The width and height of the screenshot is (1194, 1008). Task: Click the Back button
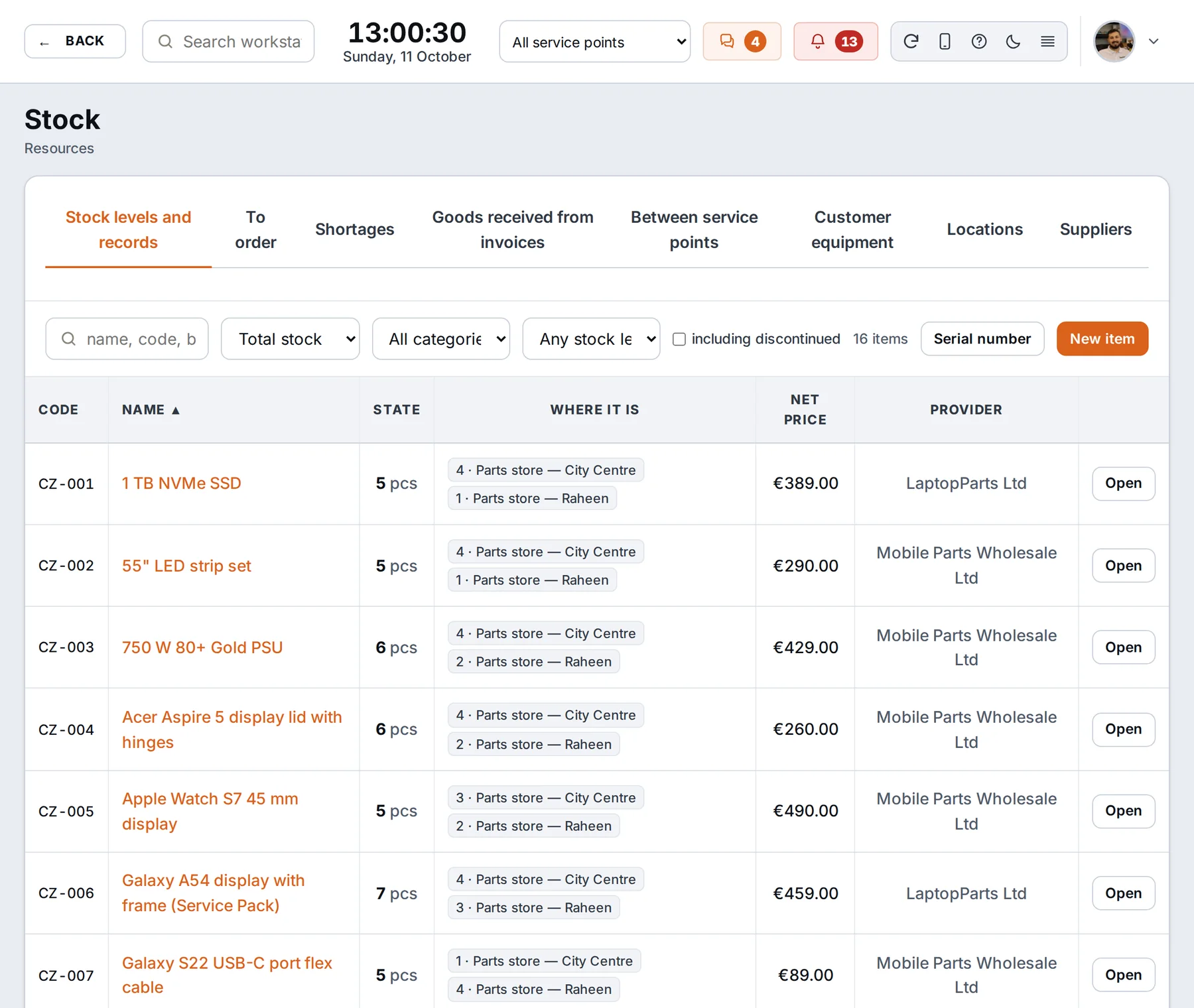[x=75, y=41]
